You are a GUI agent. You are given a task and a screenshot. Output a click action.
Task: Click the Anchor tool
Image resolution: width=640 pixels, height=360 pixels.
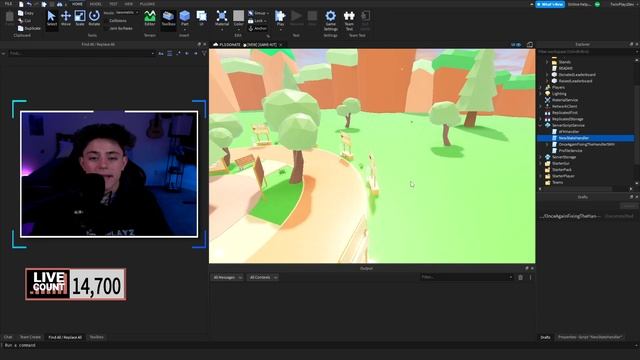pyautogui.click(x=258, y=29)
